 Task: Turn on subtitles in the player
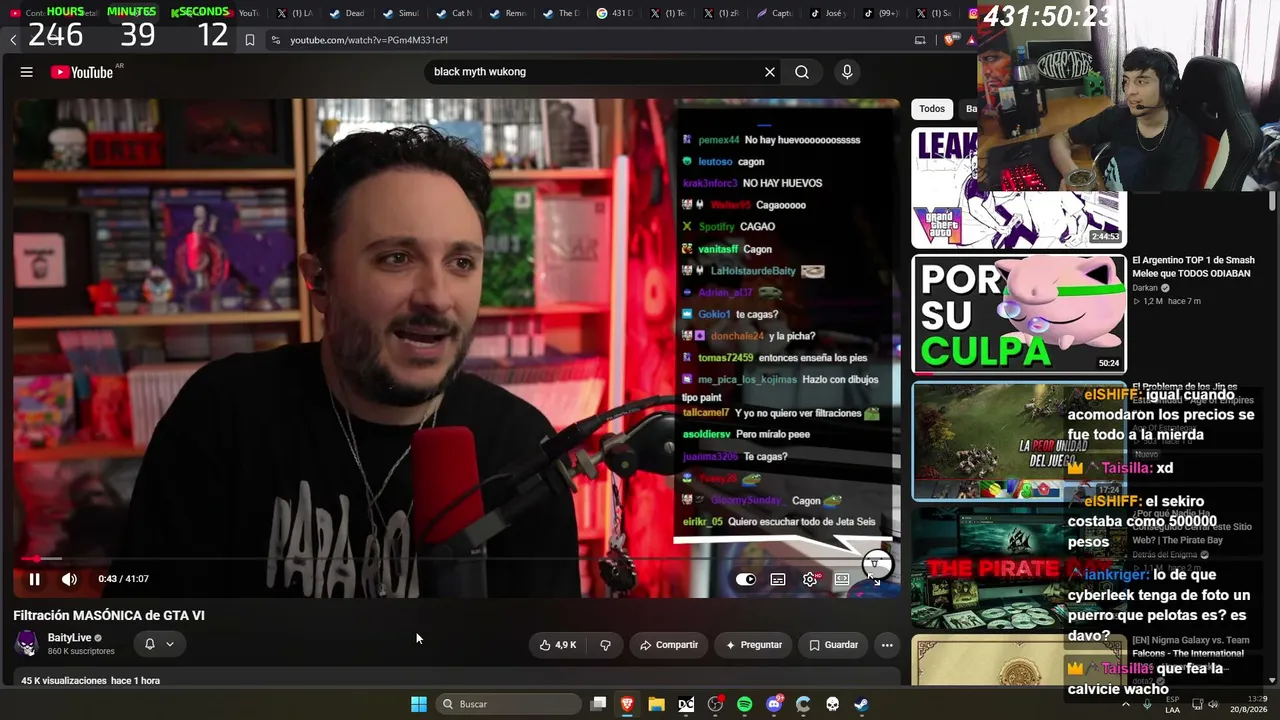point(778,579)
